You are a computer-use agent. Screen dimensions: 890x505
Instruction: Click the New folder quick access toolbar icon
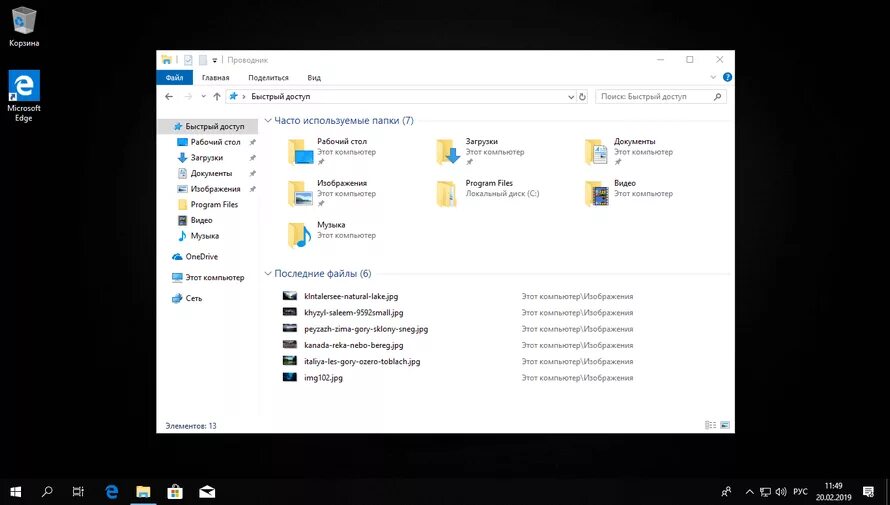click(203, 60)
